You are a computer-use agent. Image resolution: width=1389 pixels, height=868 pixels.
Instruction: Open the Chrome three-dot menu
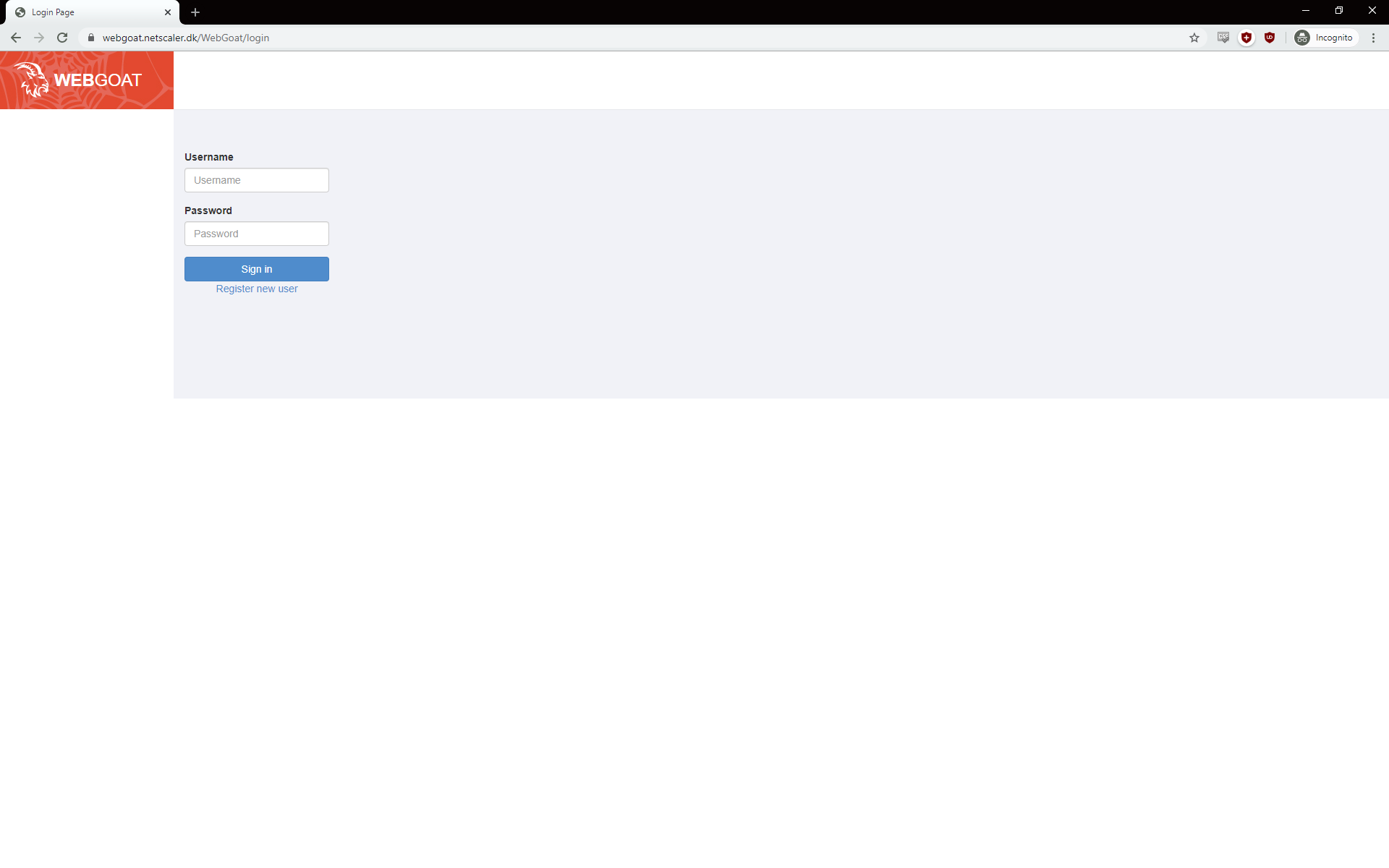pyautogui.click(x=1373, y=38)
